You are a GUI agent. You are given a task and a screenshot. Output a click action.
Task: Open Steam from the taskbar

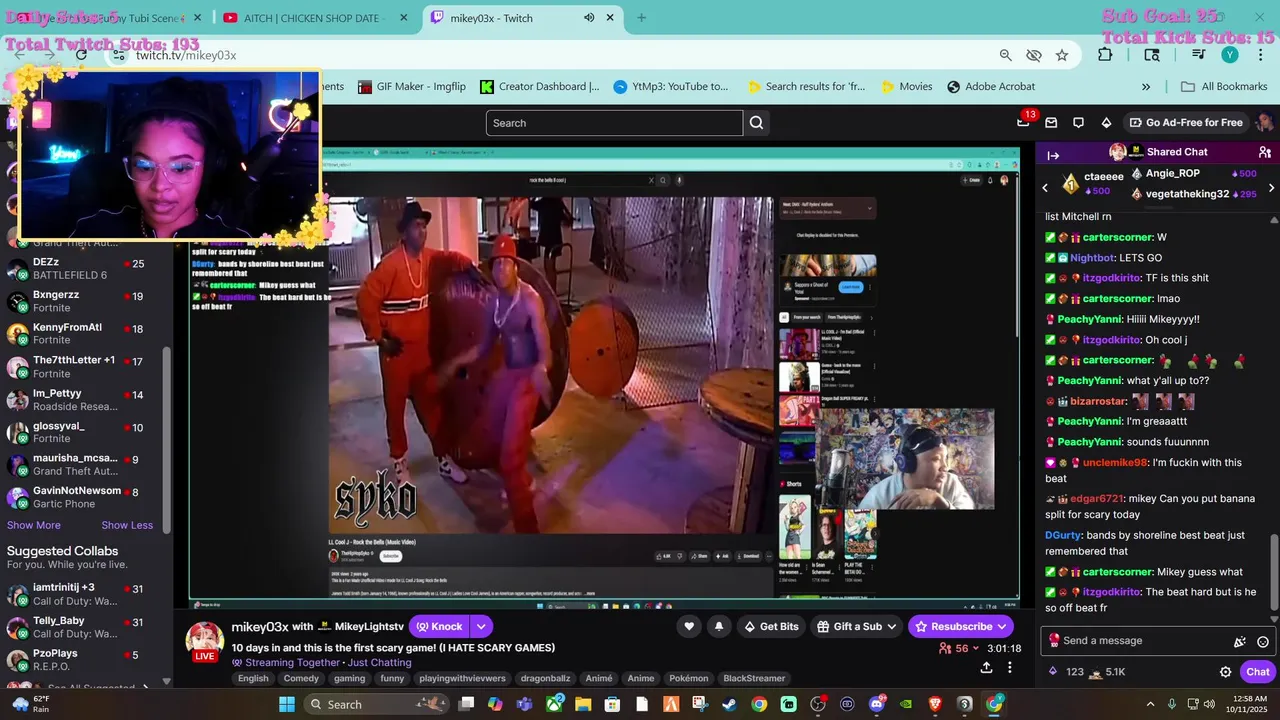click(729, 704)
